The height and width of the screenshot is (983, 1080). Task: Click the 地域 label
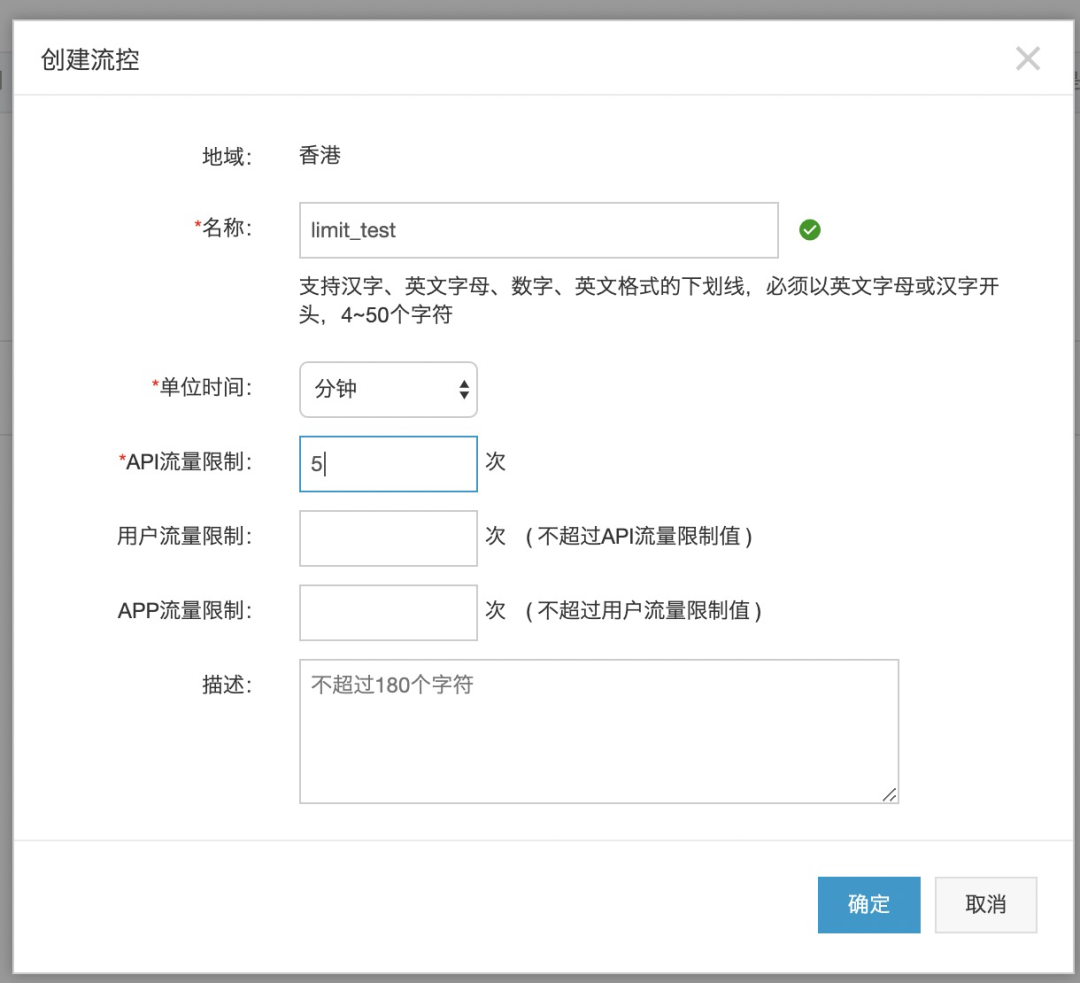point(227,156)
